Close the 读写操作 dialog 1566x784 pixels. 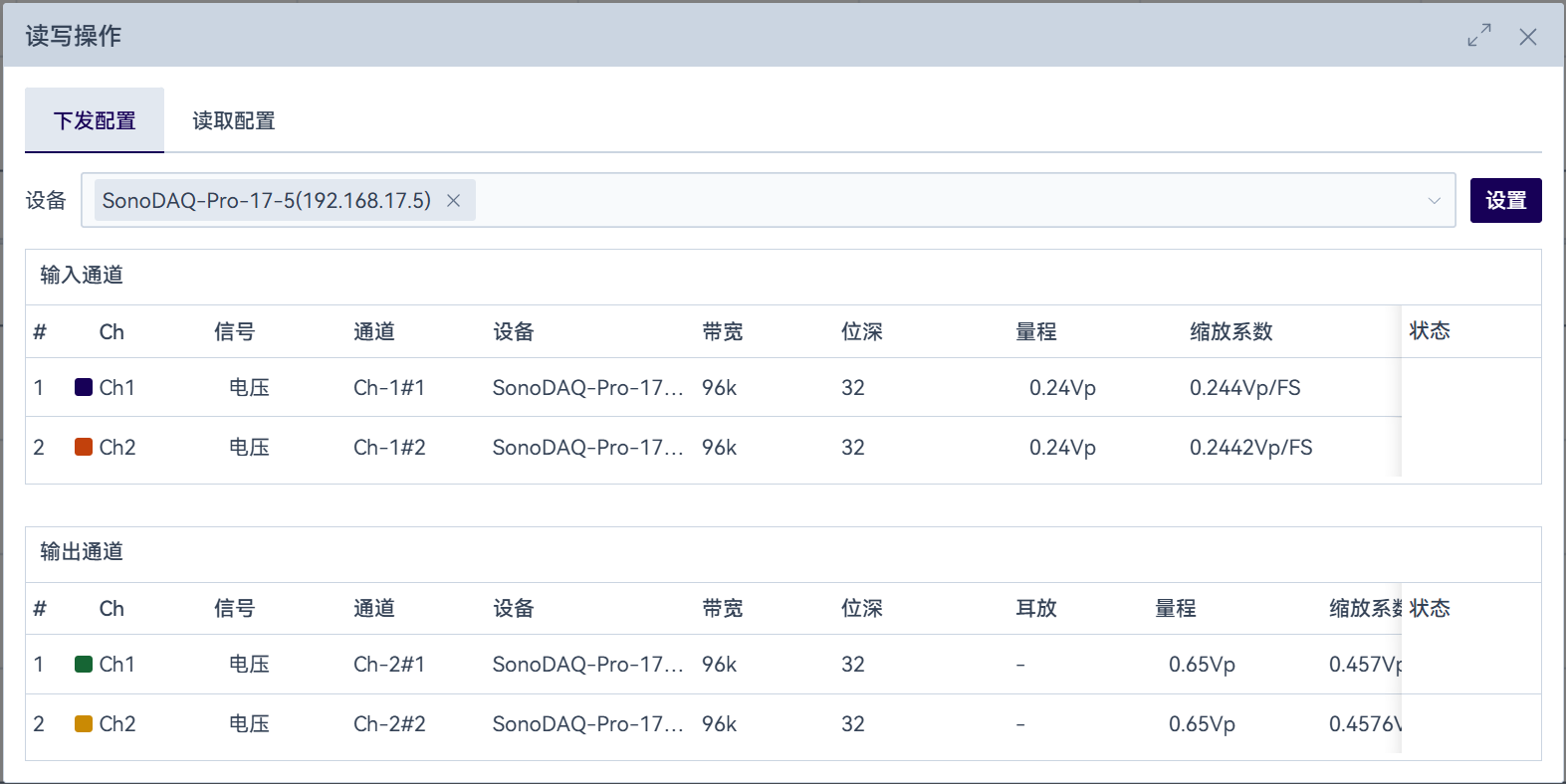click(x=1528, y=37)
